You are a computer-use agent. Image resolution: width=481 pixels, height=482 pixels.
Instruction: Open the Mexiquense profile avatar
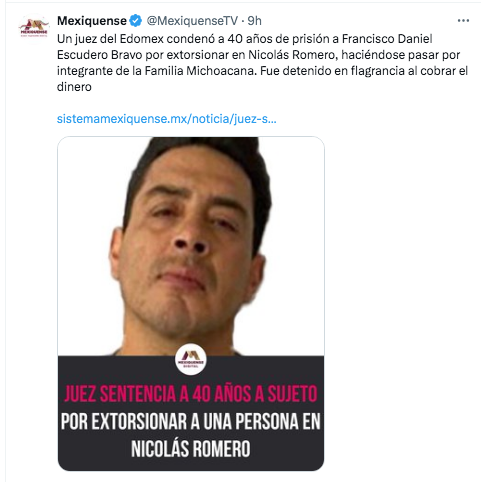(x=34, y=28)
